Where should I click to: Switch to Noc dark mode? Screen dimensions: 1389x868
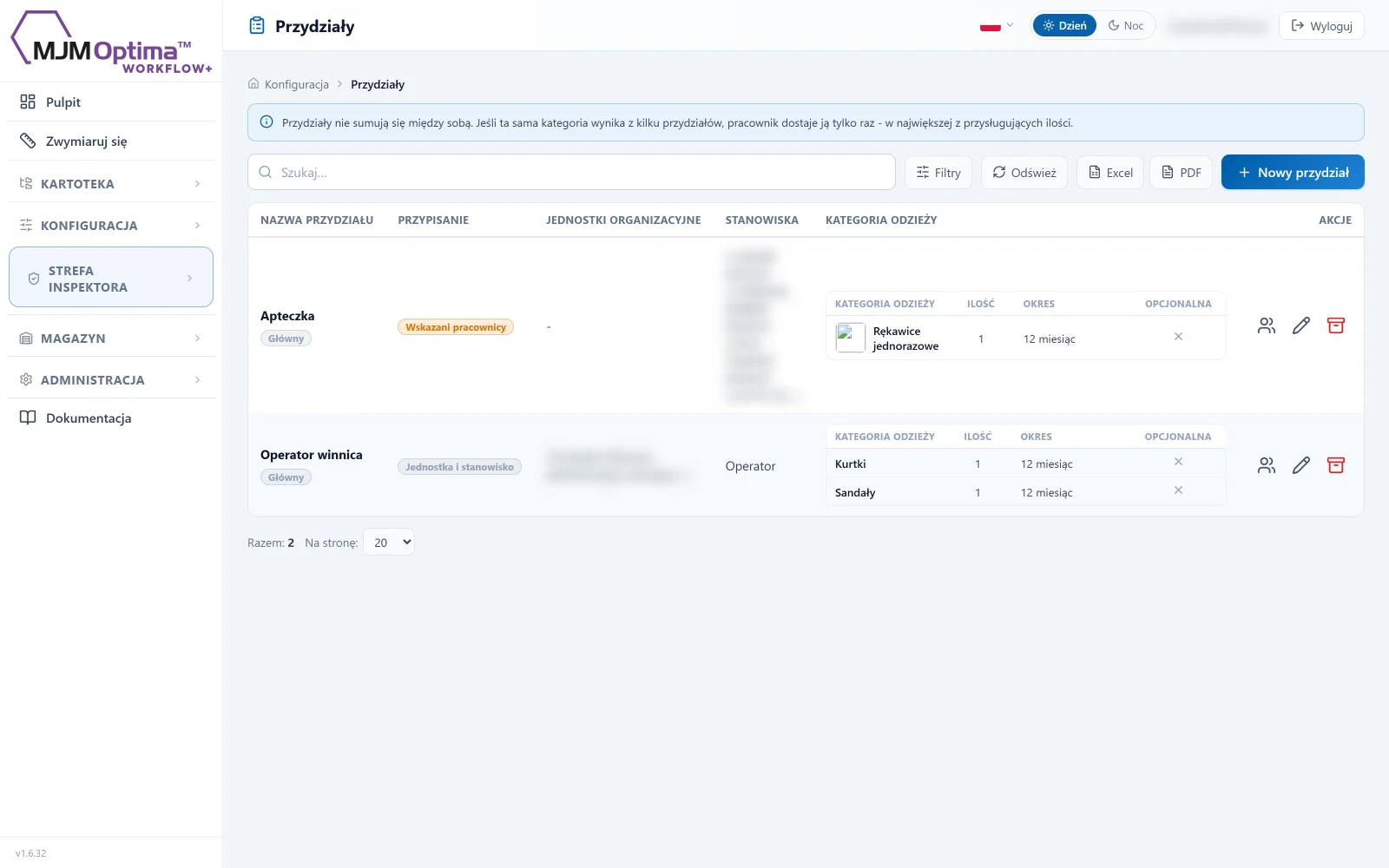click(x=1126, y=26)
